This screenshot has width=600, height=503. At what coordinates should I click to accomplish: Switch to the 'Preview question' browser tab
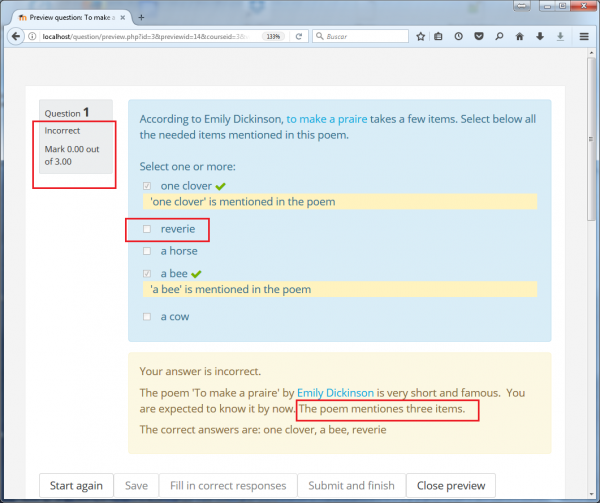click(70, 16)
